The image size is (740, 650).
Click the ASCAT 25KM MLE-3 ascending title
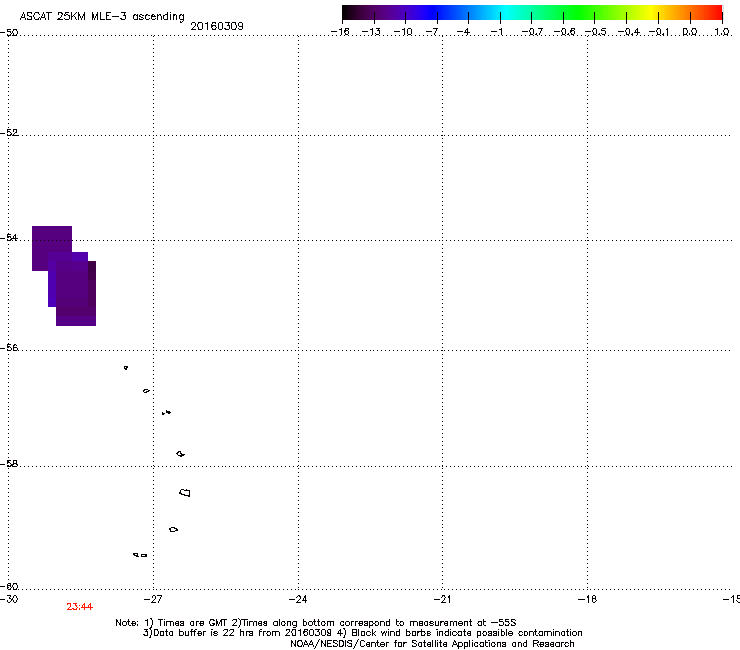coord(102,16)
